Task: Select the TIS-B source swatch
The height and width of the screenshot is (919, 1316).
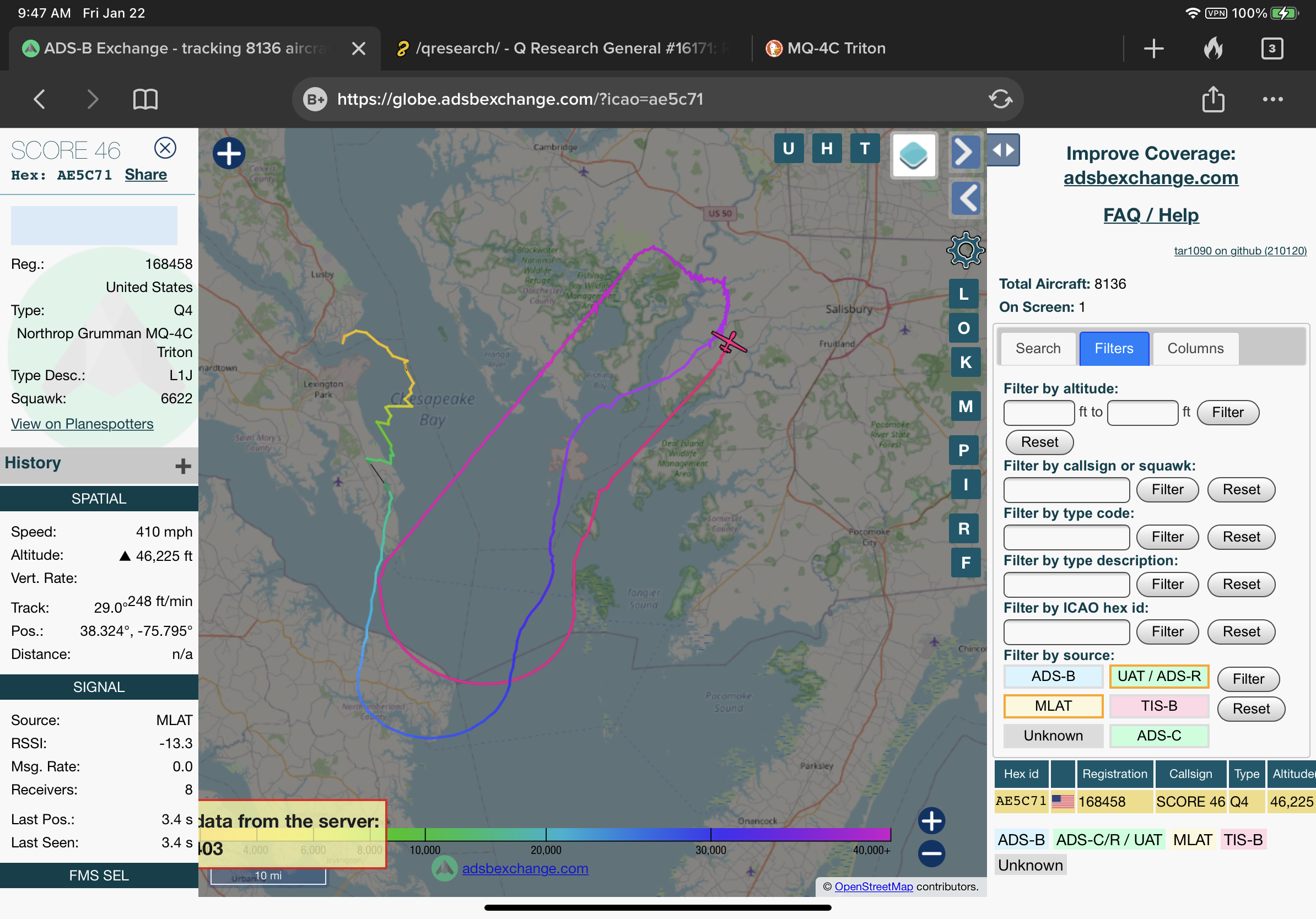Action: click(x=1159, y=706)
